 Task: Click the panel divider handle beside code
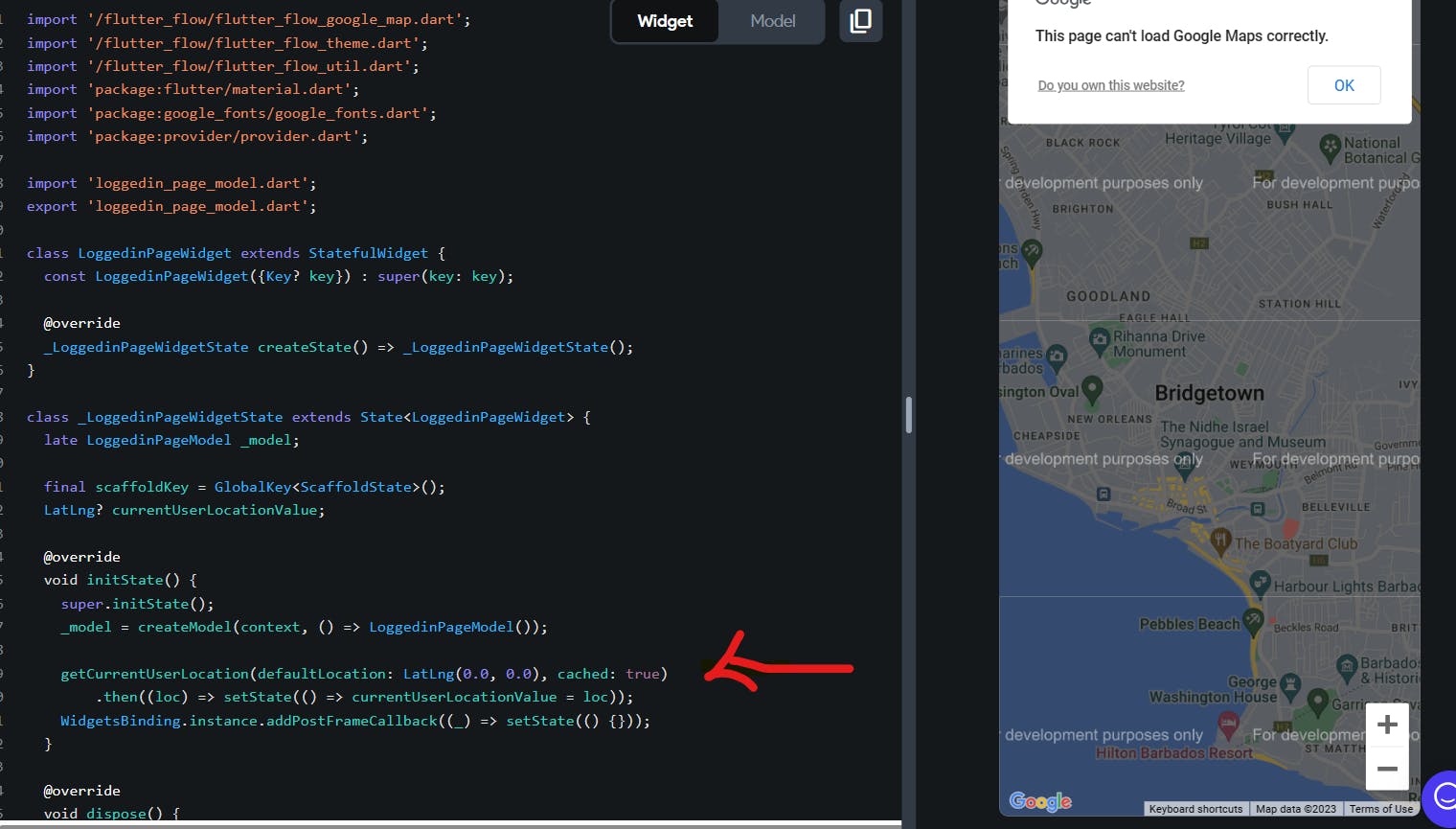click(x=908, y=415)
